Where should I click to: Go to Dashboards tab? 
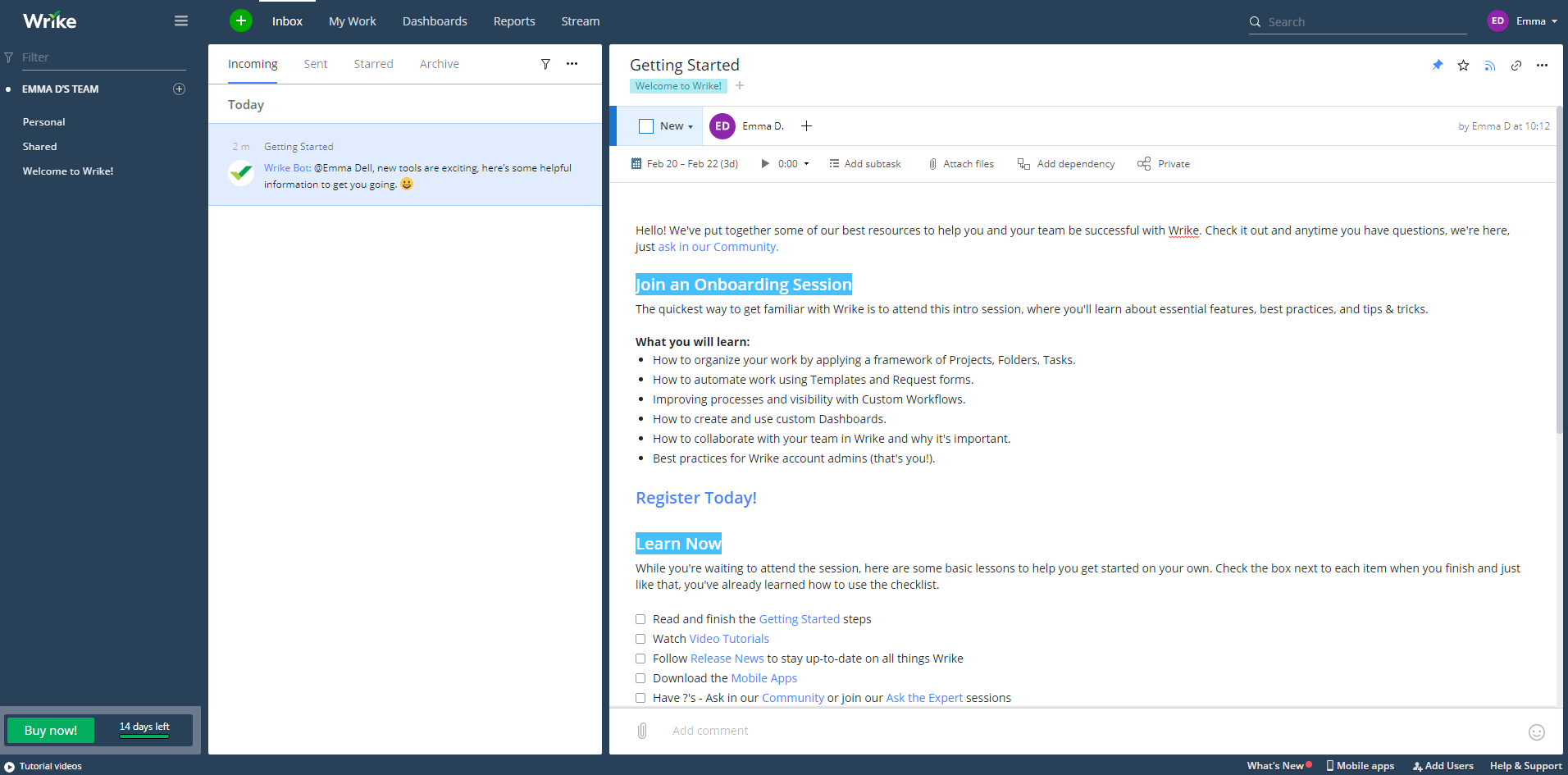tap(435, 21)
